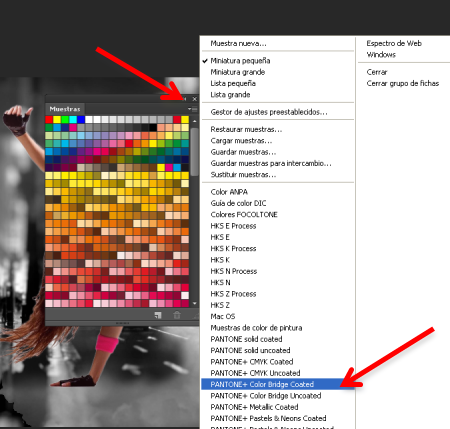Click the delete swatch trash icon
The image size is (450, 429).
[x=177, y=315]
